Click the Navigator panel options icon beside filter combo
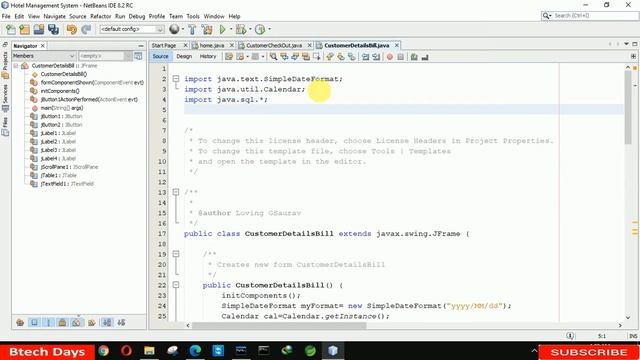The width and height of the screenshot is (640, 360). click(138, 56)
